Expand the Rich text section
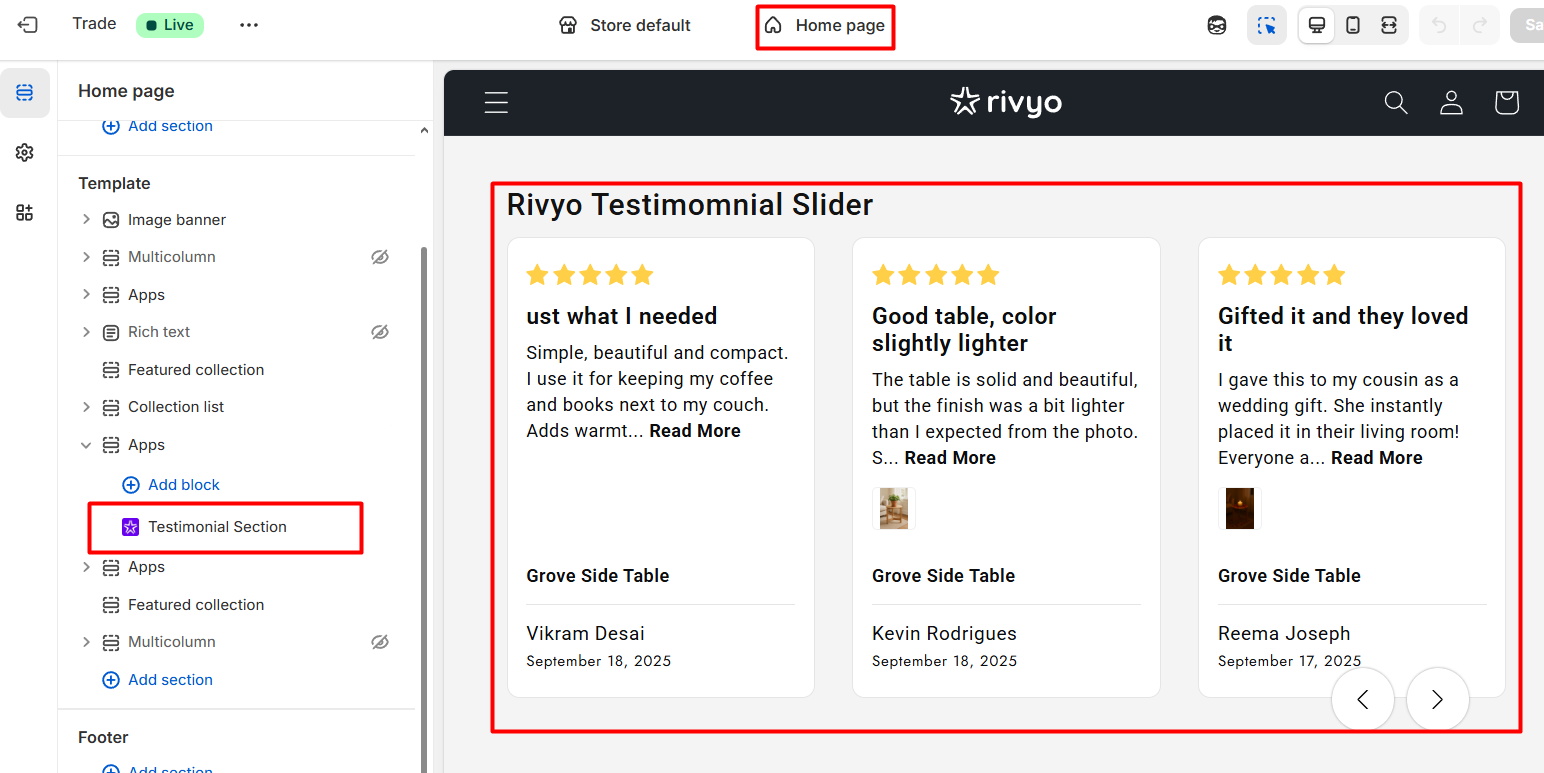 coord(86,332)
